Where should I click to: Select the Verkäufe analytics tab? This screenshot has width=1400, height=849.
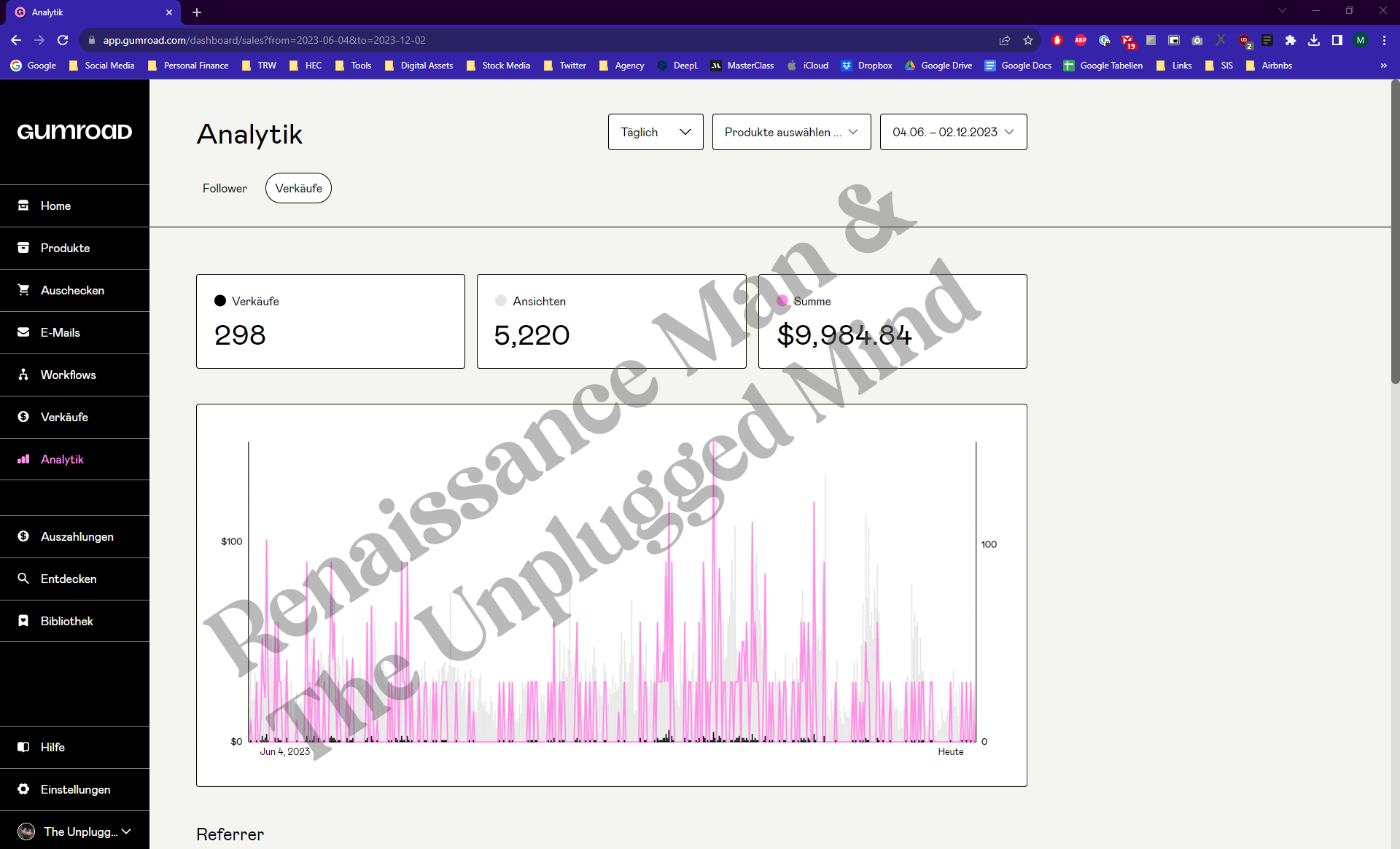(x=298, y=188)
